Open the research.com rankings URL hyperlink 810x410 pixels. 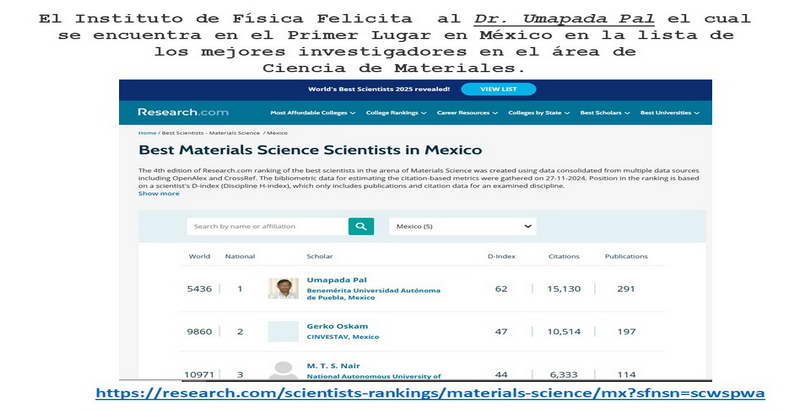coord(430,393)
